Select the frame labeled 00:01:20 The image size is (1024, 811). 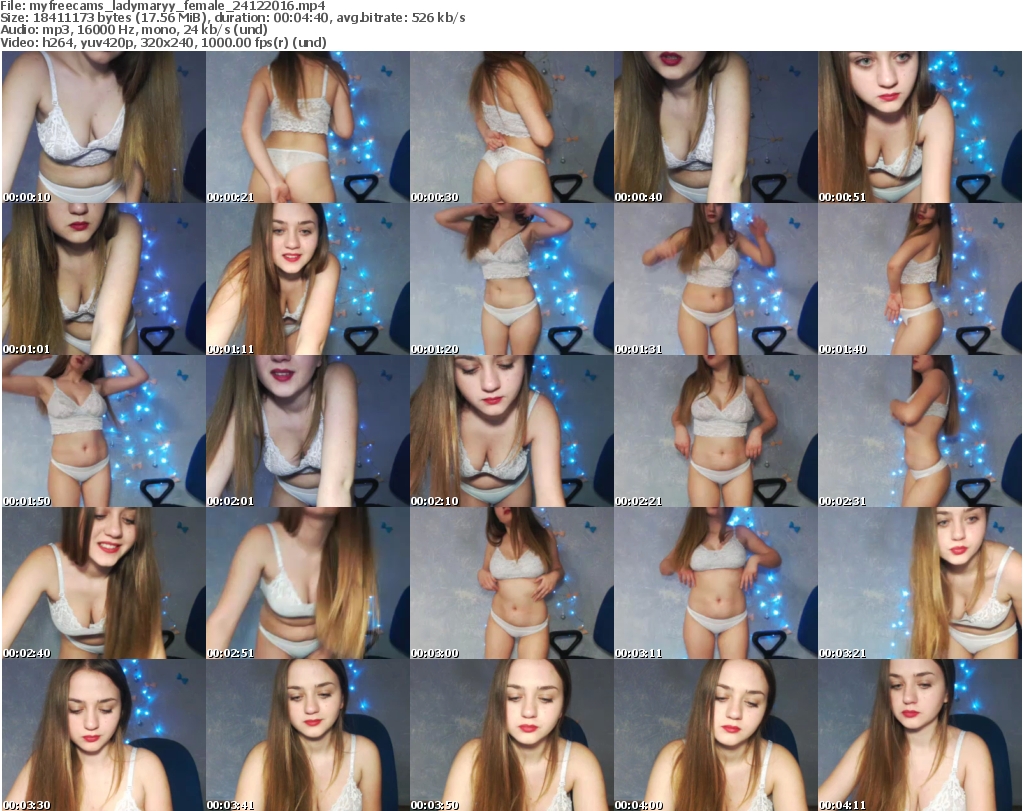511,279
